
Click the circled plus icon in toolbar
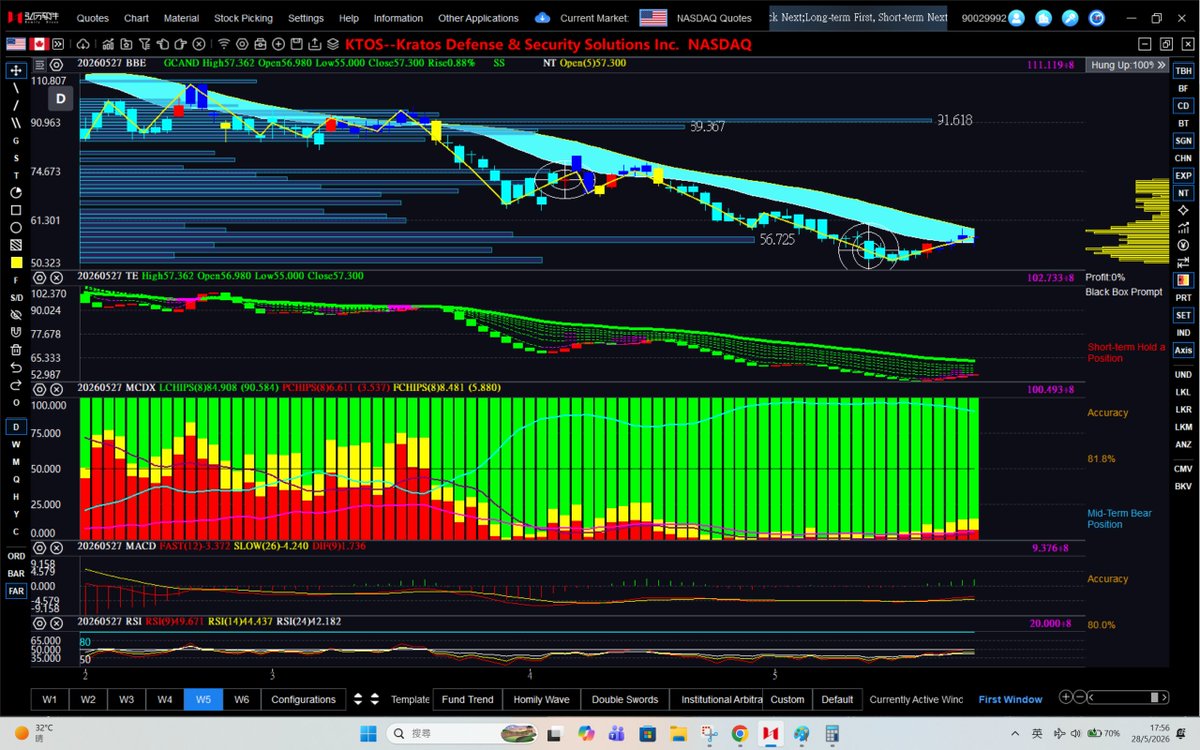tap(277, 44)
